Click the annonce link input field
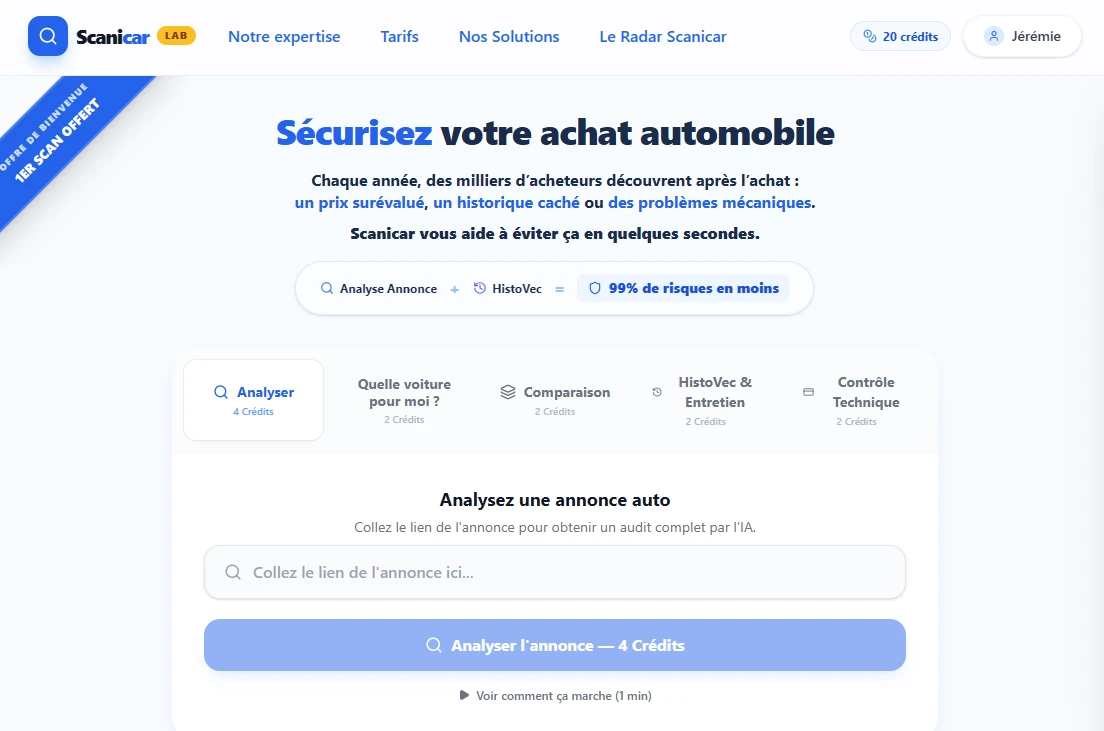The width and height of the screenshot is (1104, 731). (554, 572)
